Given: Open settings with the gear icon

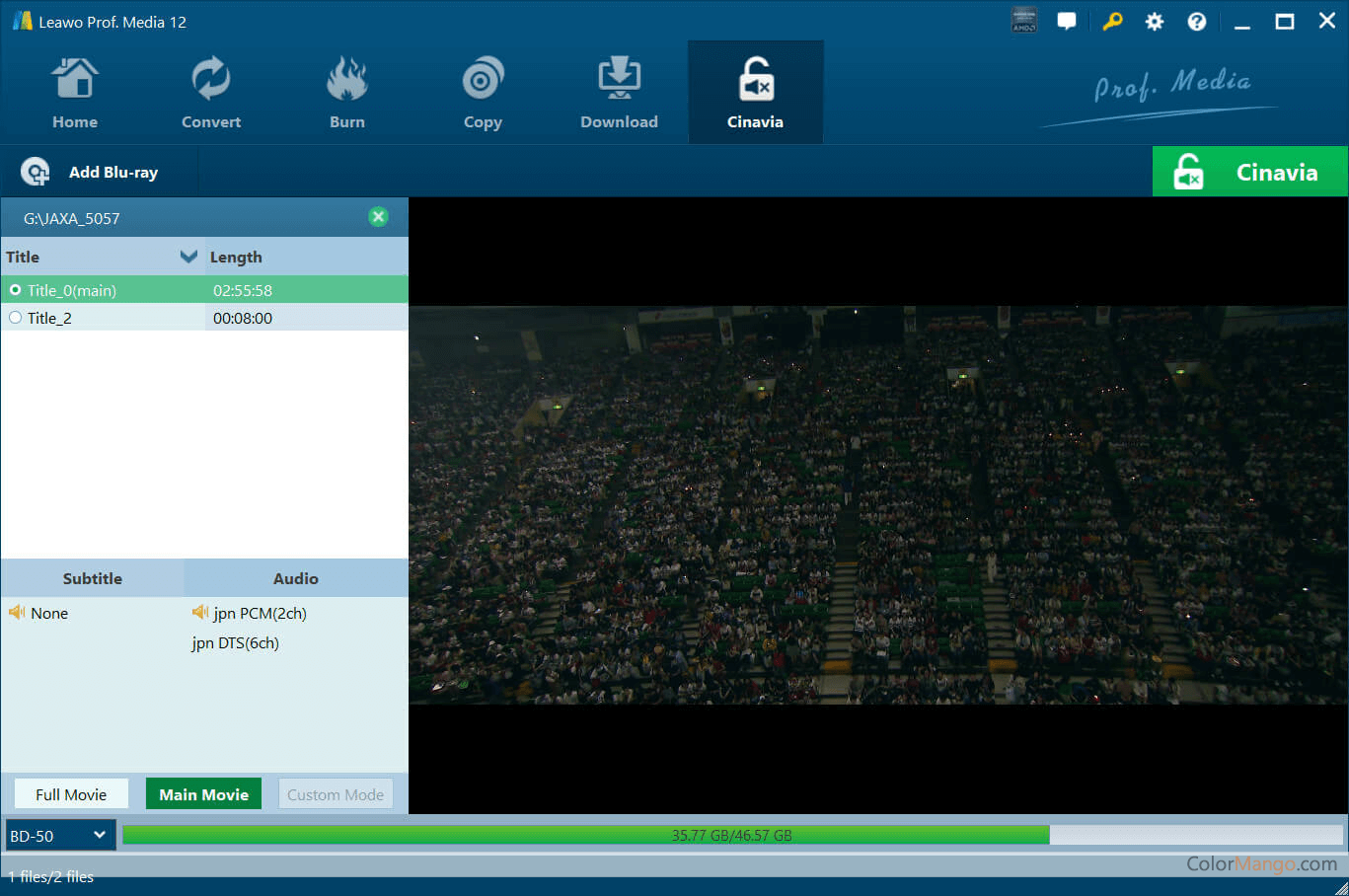Looking at the screenshot, I should coord(1154,22).
